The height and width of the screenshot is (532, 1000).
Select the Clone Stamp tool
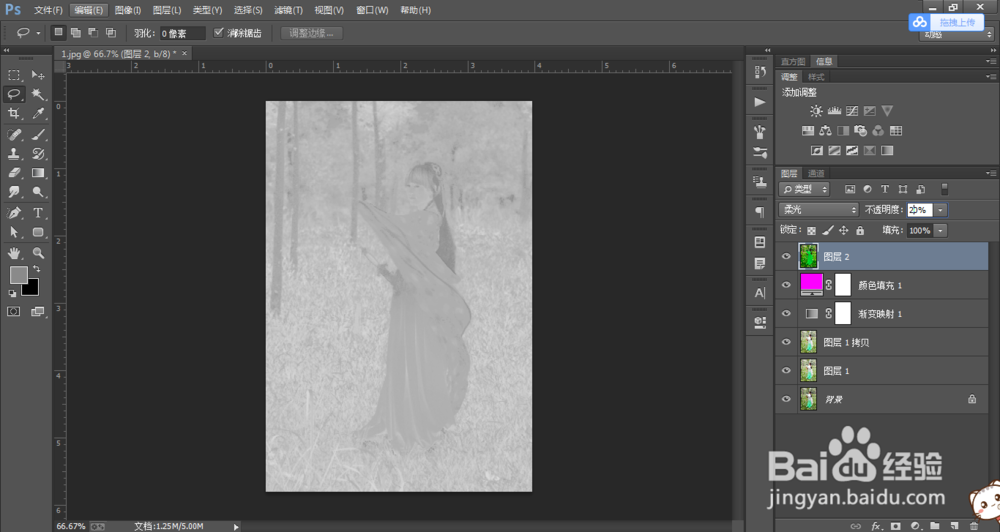pos(14,154)
